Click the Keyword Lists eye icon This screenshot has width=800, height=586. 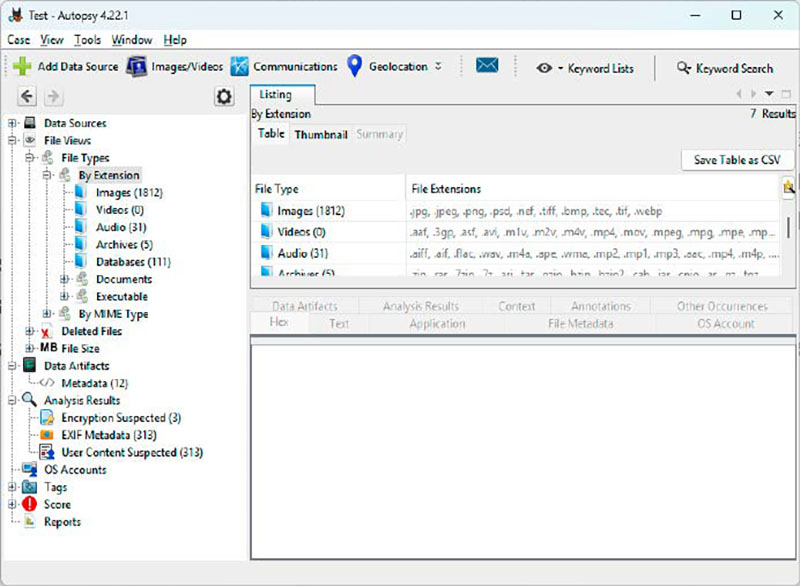[544, 68]
